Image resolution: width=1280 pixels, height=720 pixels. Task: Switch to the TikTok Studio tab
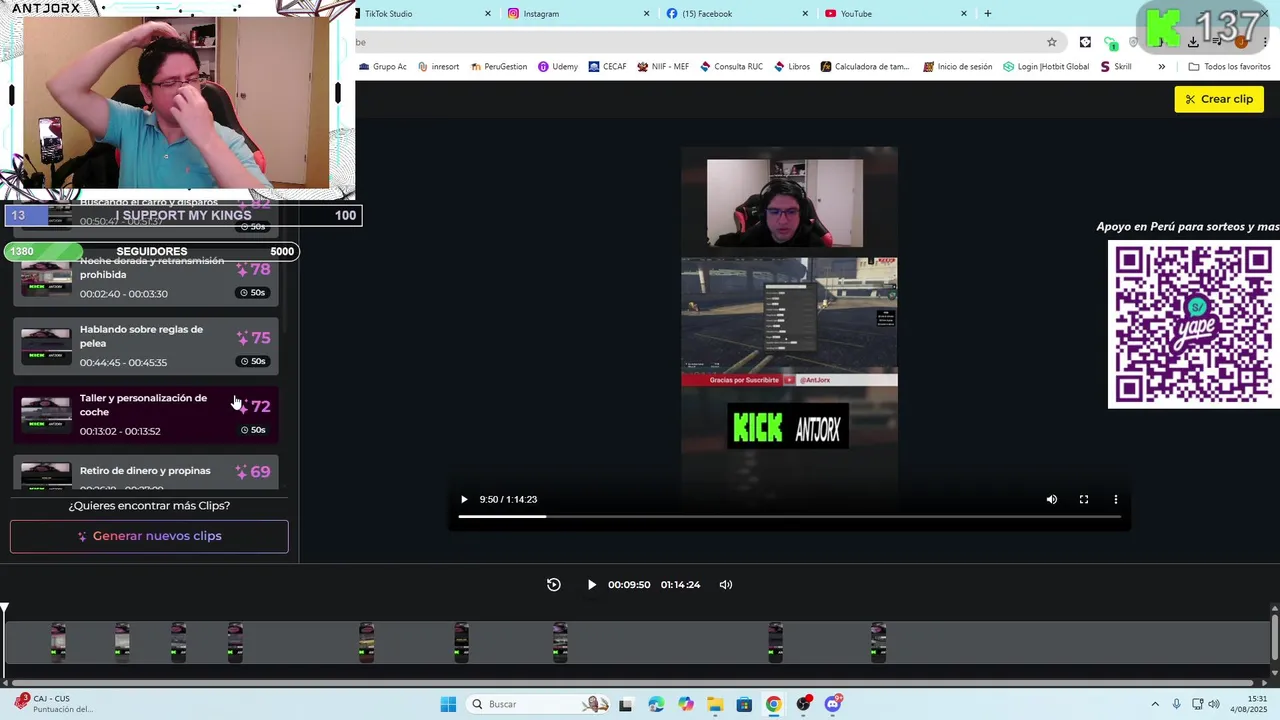426,14
